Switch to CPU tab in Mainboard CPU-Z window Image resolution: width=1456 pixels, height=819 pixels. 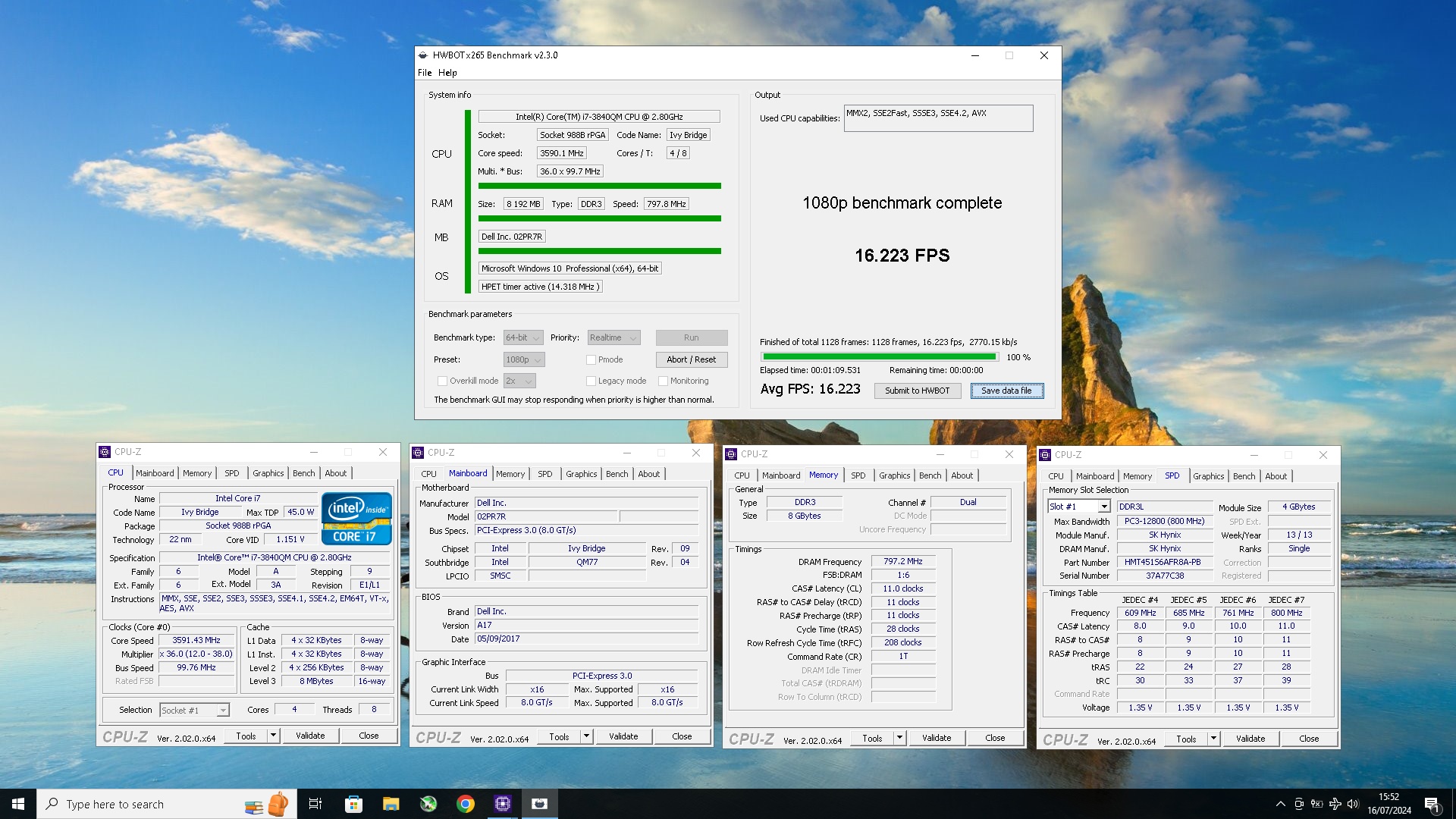(x=428, y=474)
